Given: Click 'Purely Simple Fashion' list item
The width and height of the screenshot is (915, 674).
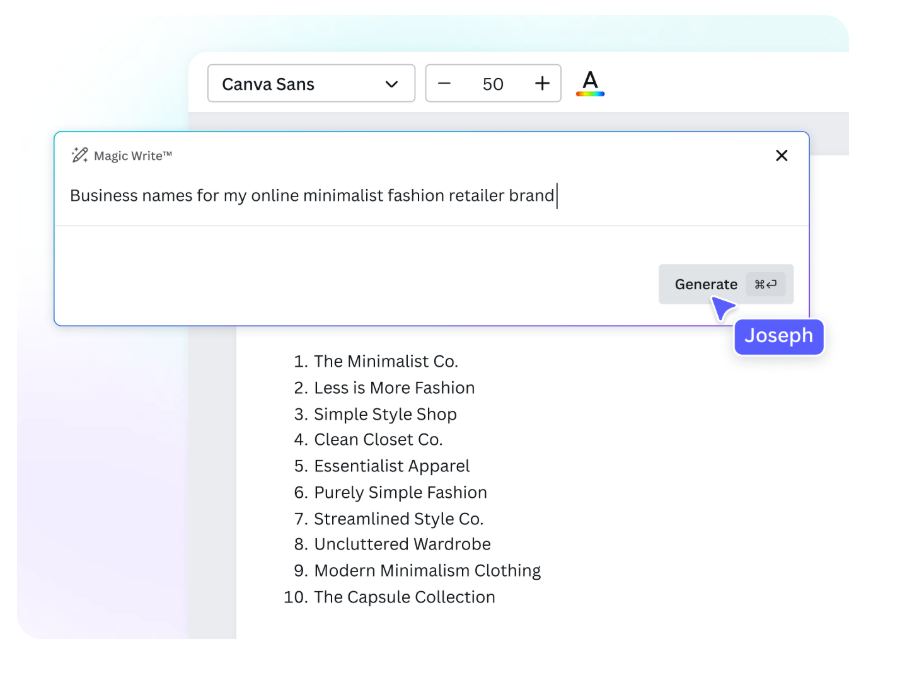Looking at the screenshot, I should pos(400,492).
